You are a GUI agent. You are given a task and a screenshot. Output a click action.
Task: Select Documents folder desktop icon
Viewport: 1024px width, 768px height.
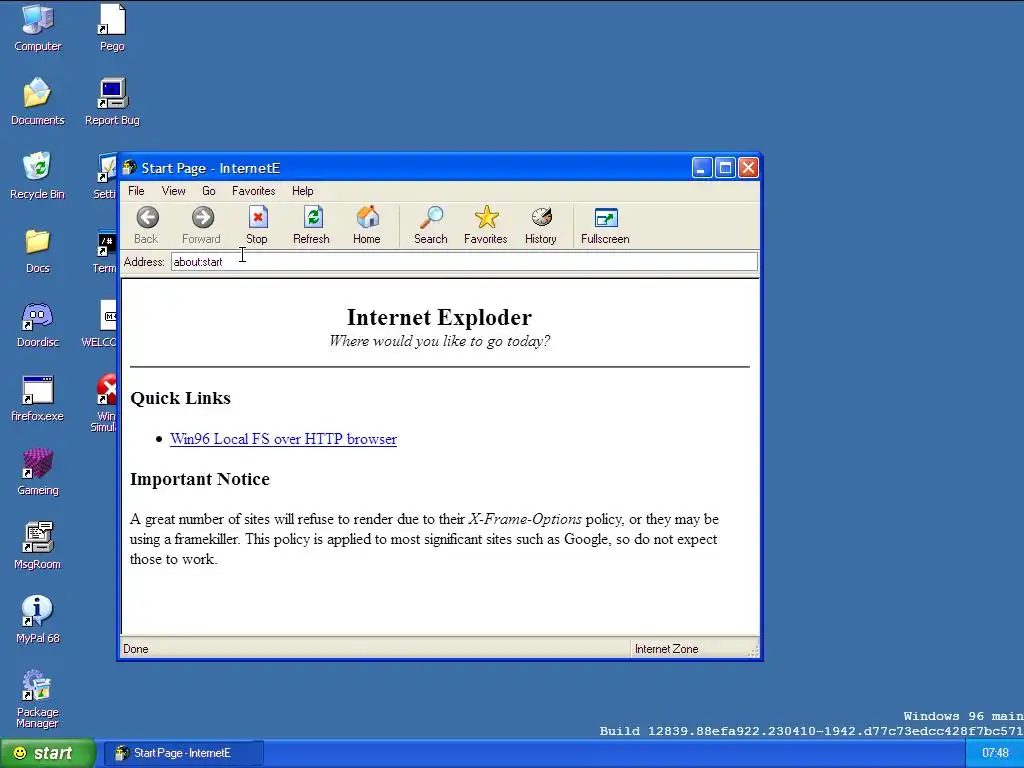(38, 102)
